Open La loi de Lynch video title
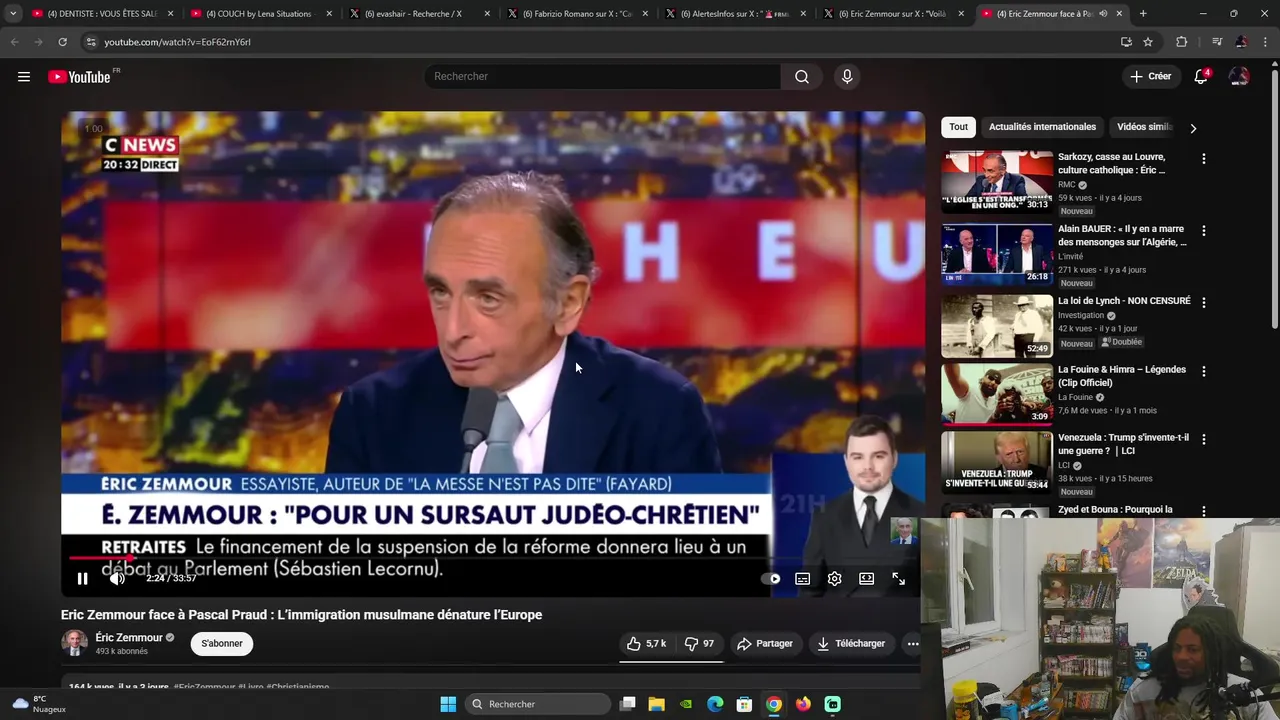The height and width of the screenshot is (720, 1280). point(1124,301)
